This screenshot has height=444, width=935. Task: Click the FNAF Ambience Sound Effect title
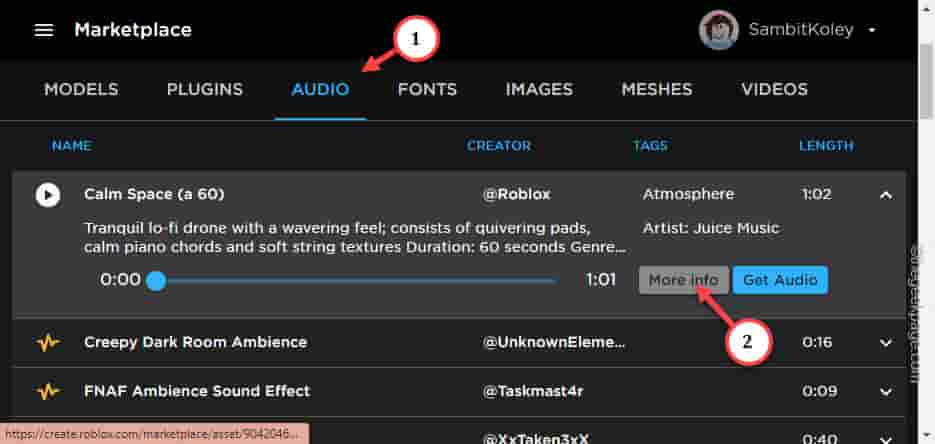coord(197,392)
